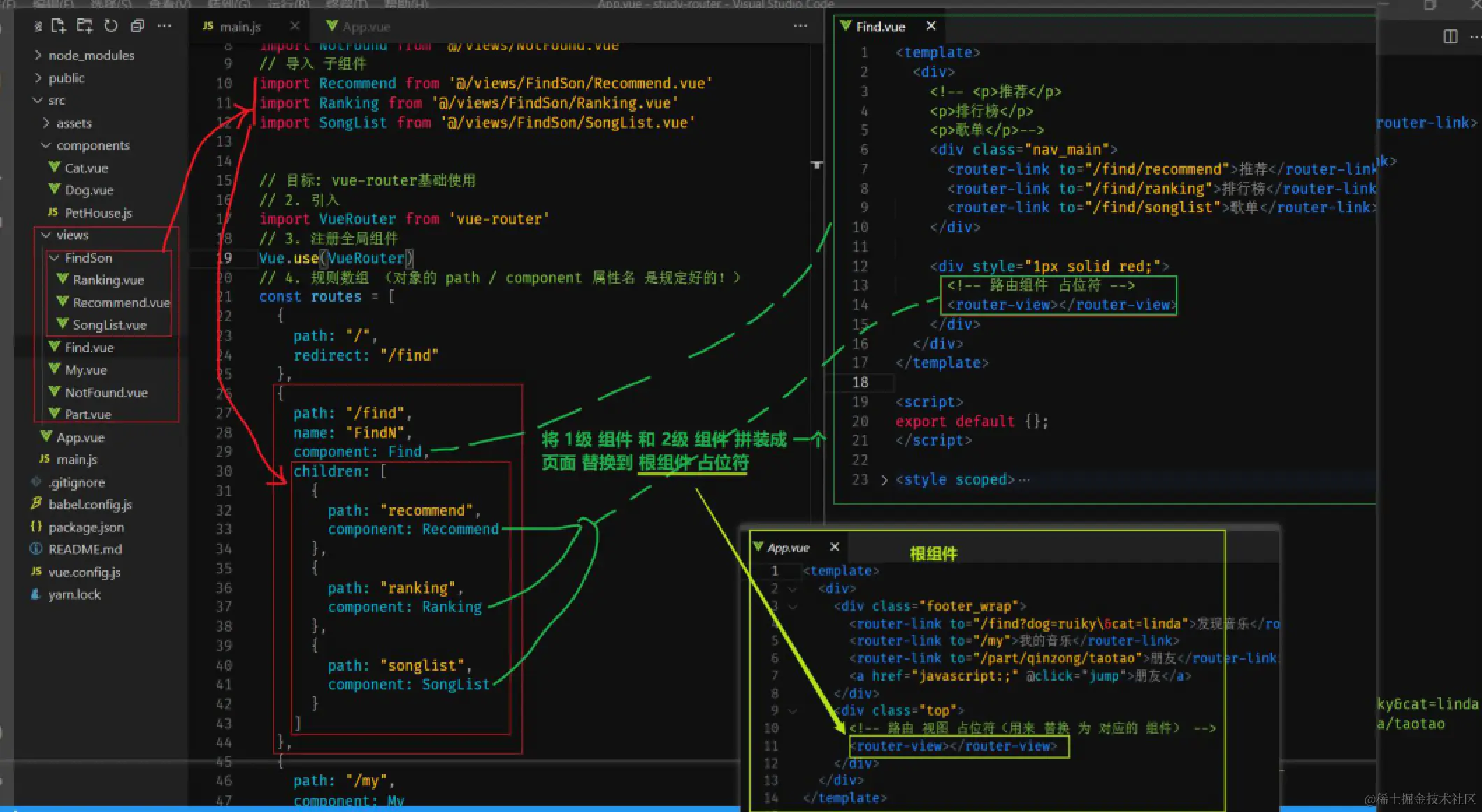The height and width of the screenshot is (812, 1482).
Task: Close the Find.vue tab
Action: [x=930, y=26]
